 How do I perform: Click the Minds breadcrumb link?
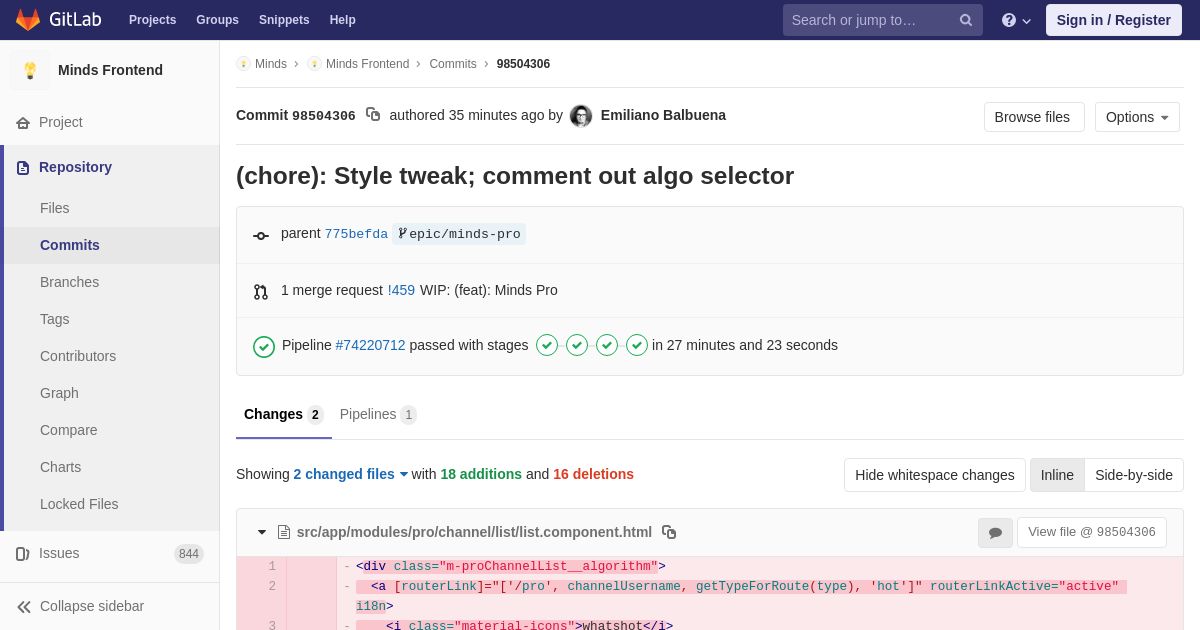[271, 64]
